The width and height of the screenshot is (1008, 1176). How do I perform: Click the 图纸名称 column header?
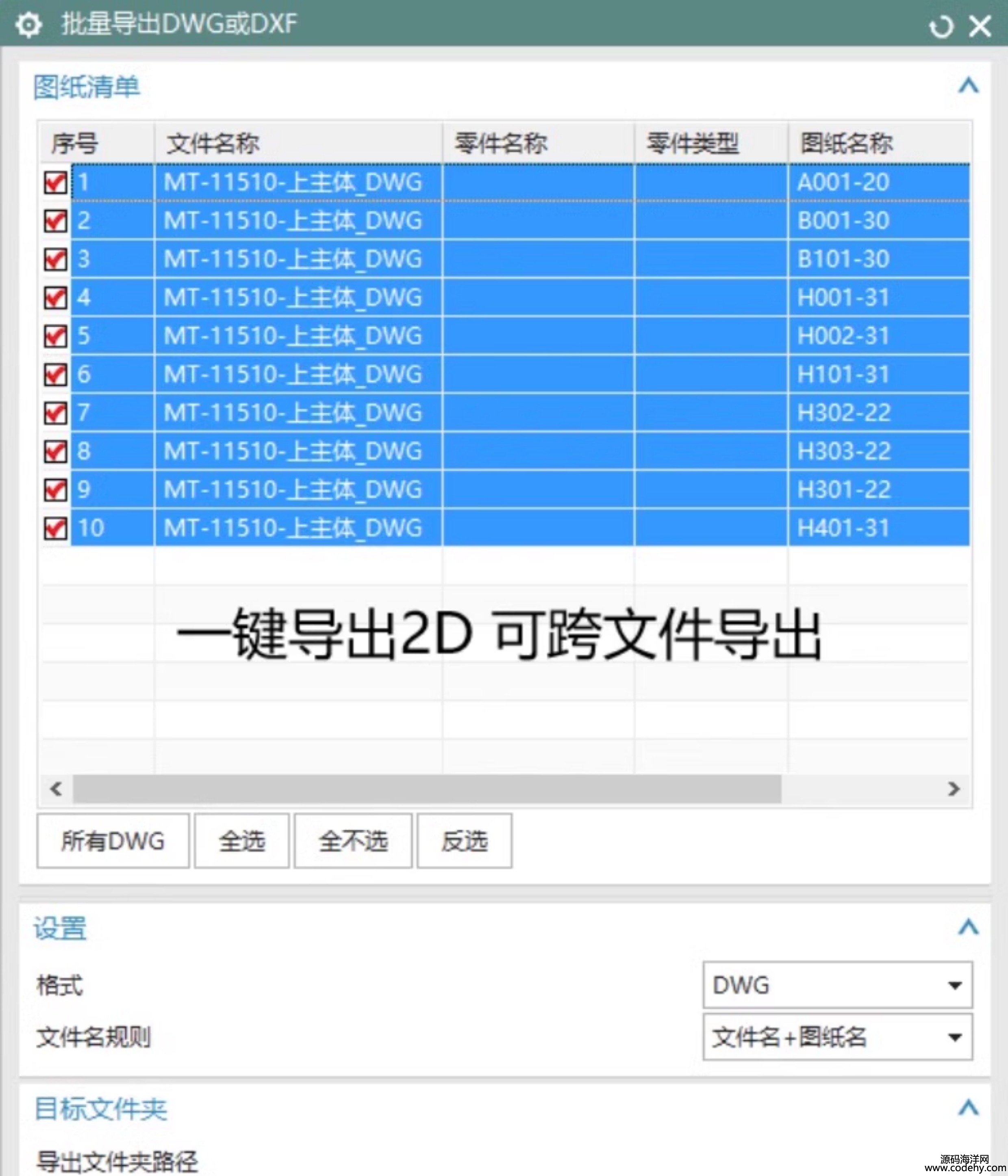(x=879, y=143)
